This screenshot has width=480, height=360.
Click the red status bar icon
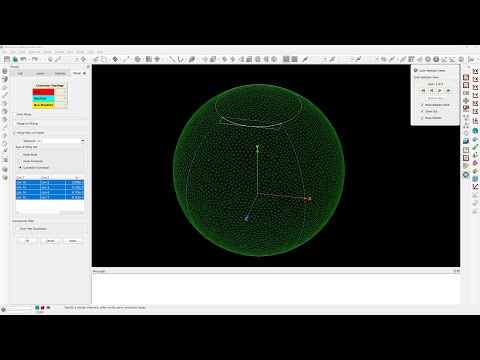coord(42,307)
